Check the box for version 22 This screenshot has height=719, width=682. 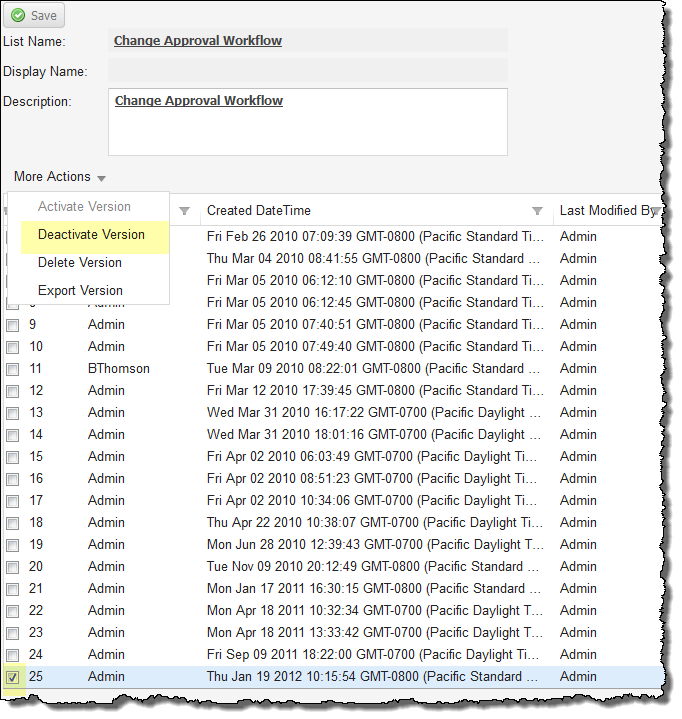[12, 611]
